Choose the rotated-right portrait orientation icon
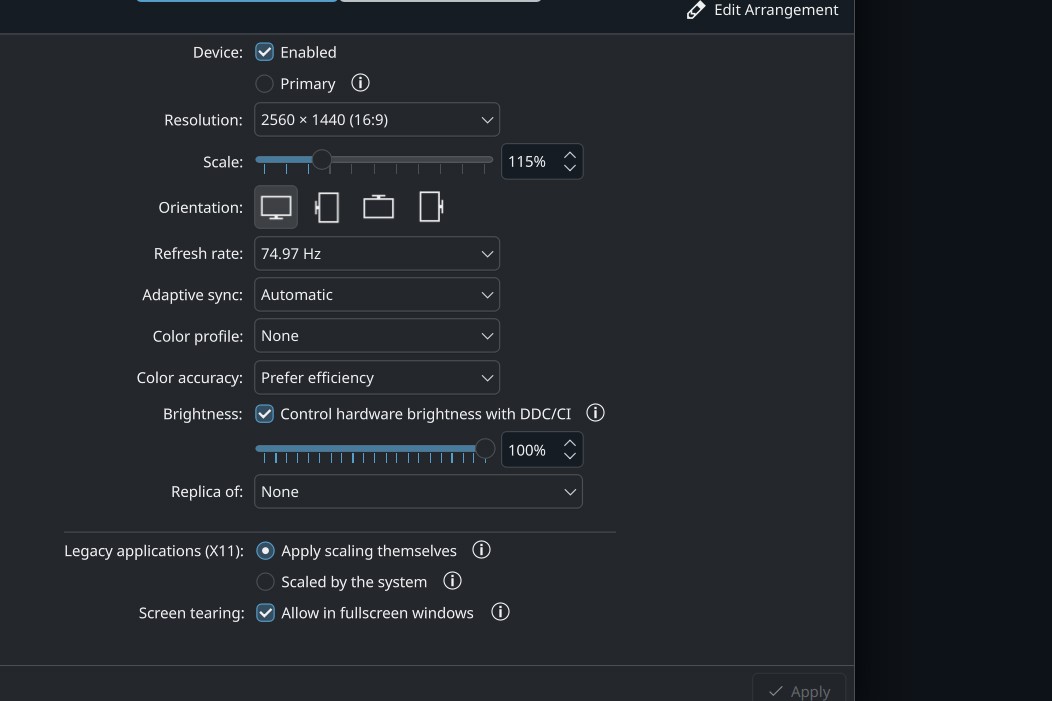The width and height of the screenshot is (1052, 701). click(430, 207)
